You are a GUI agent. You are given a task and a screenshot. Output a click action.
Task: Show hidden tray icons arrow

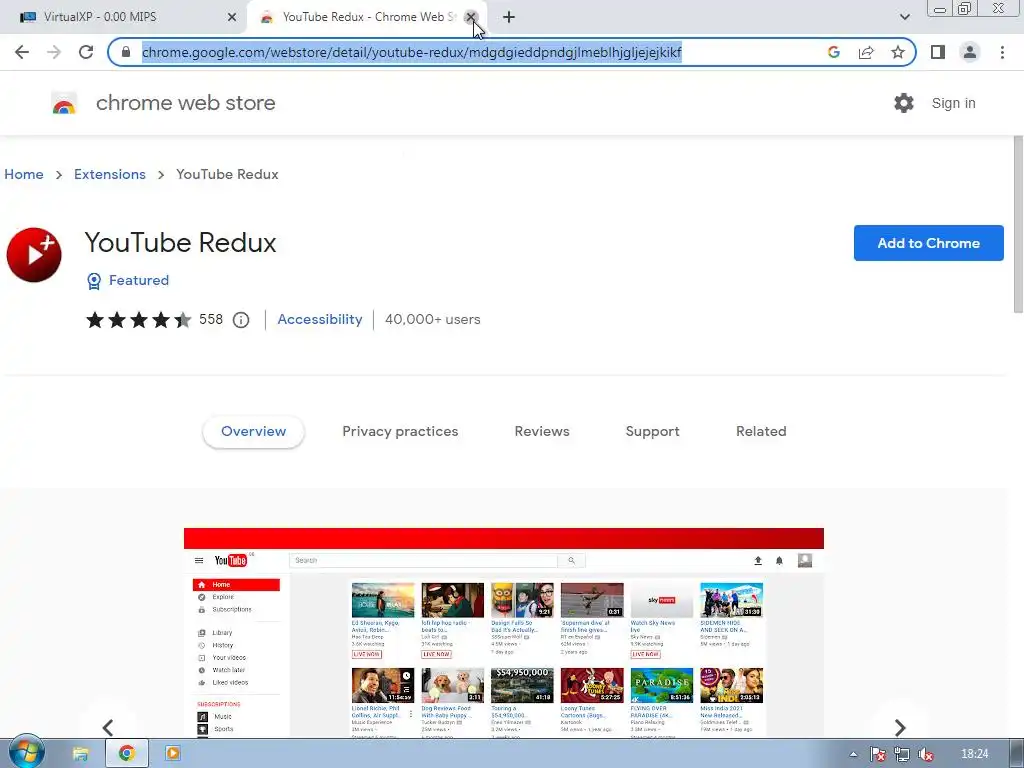tap(853, 754)
